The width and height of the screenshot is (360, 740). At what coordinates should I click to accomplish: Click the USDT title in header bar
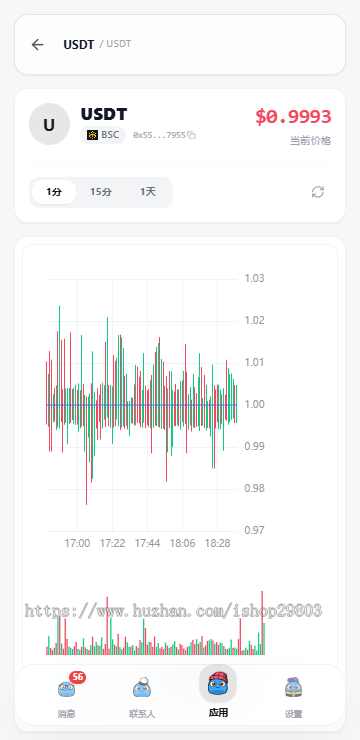point(79,44)
